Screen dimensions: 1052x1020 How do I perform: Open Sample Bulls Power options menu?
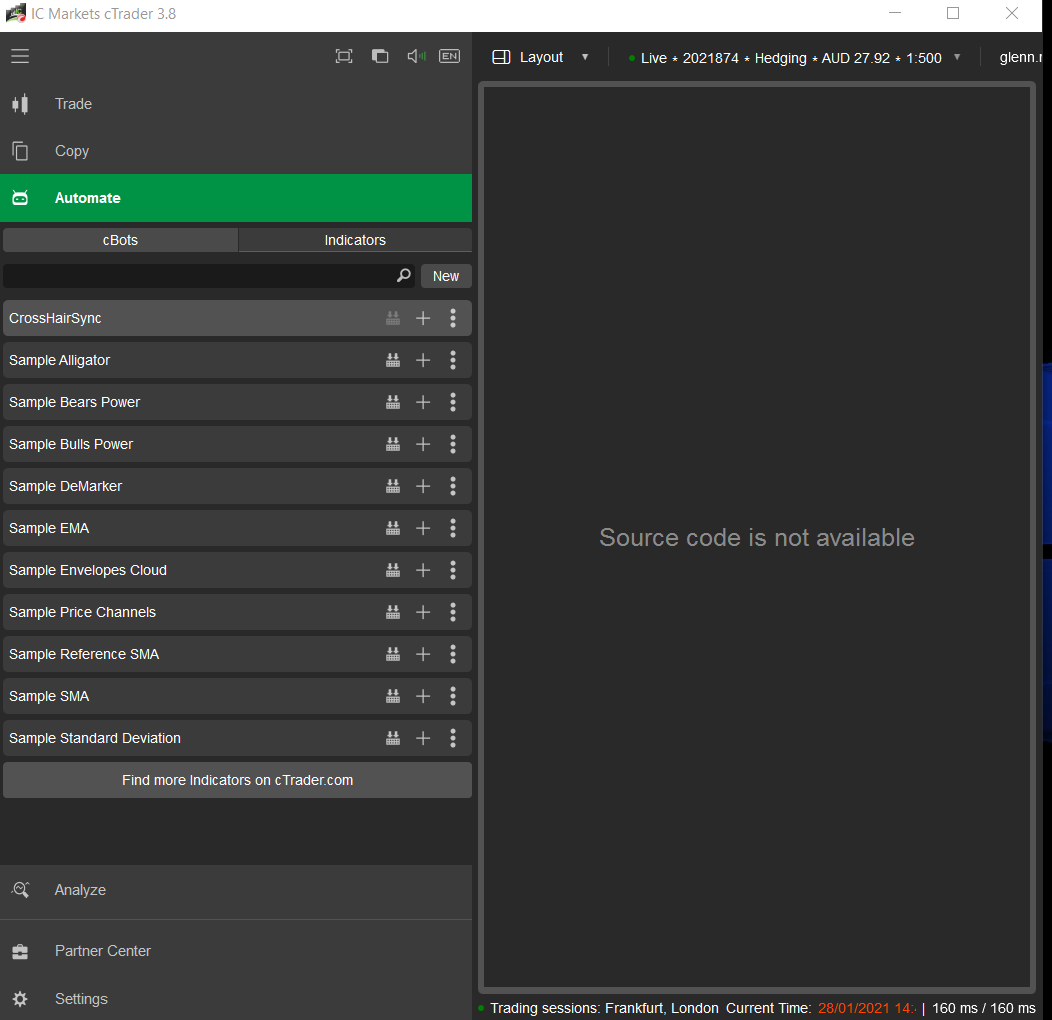pos(453,444)
